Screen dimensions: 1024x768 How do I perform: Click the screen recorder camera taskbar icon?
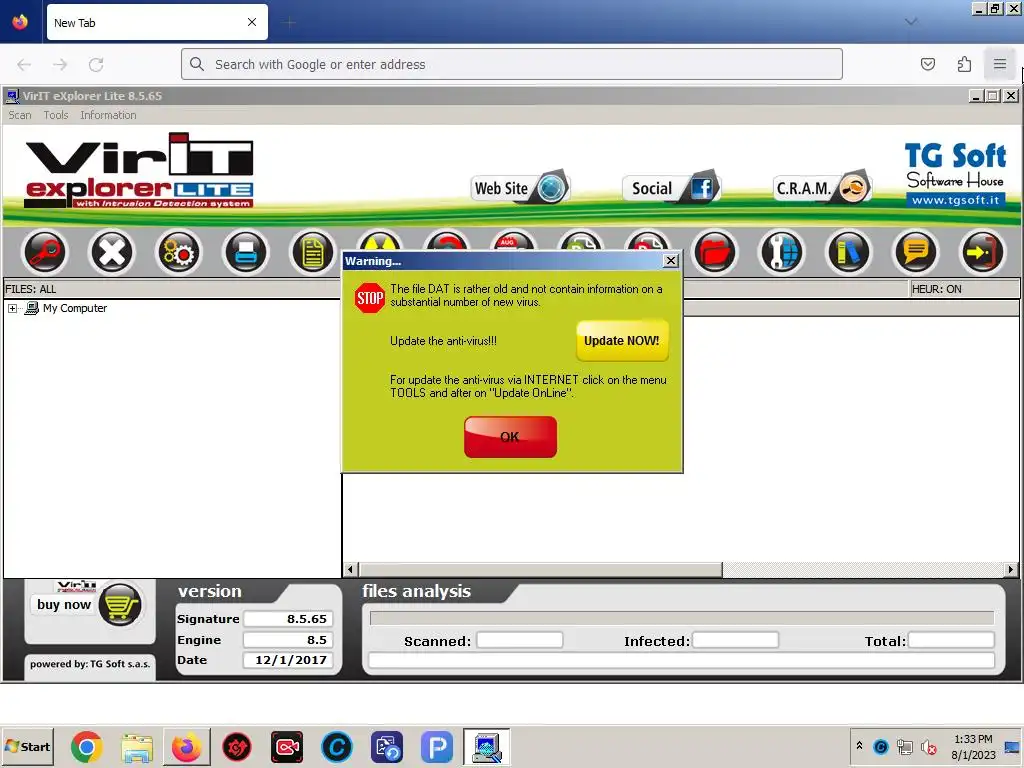pos(287,747)
